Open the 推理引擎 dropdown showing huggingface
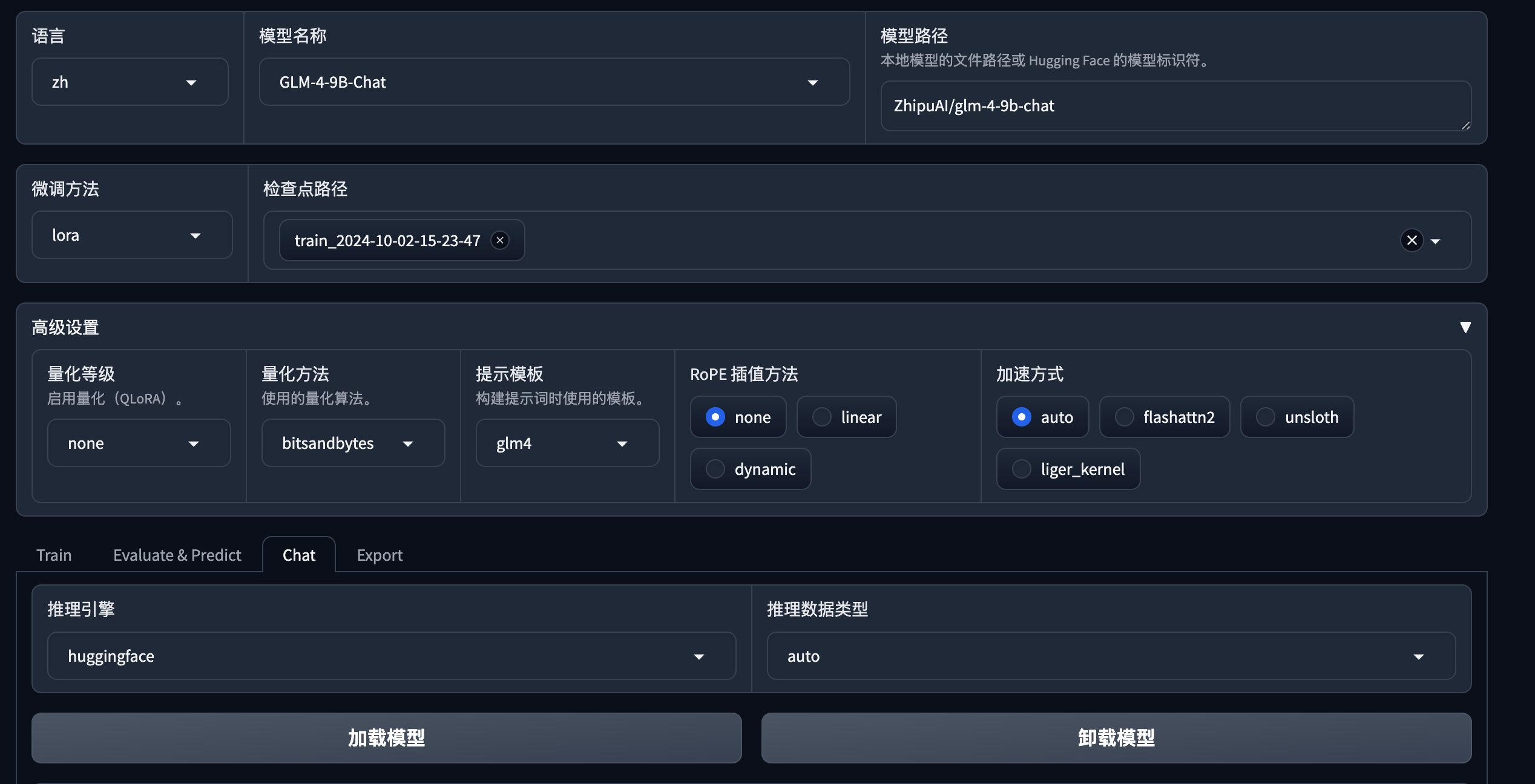 (392, 656)
